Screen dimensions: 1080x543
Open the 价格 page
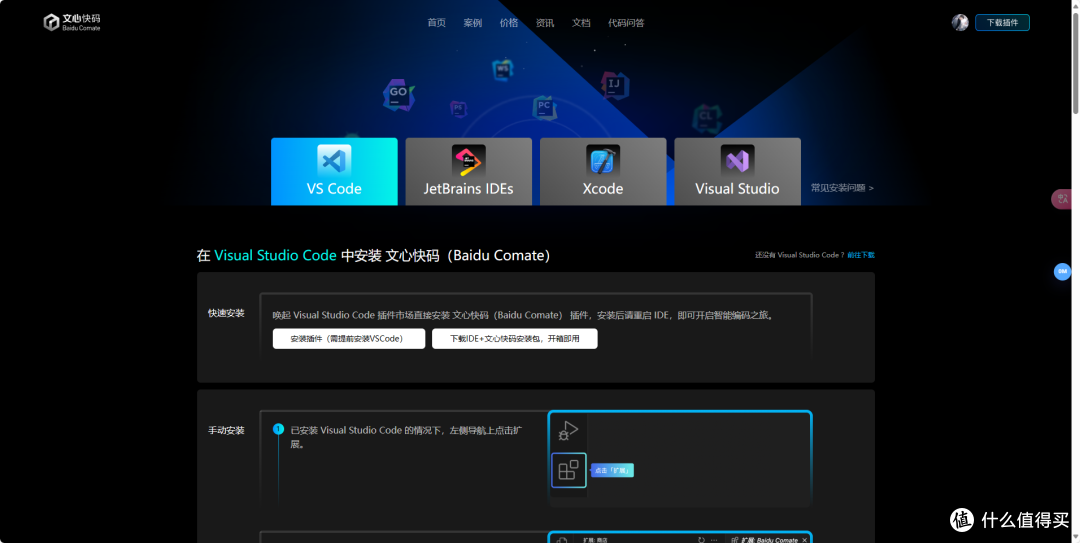click(509, 23)
